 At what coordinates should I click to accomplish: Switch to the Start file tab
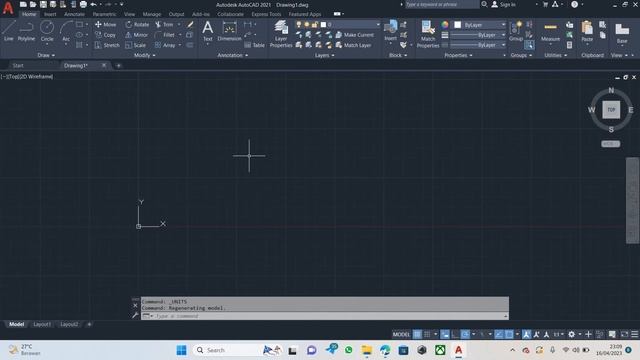pos(18,65)
